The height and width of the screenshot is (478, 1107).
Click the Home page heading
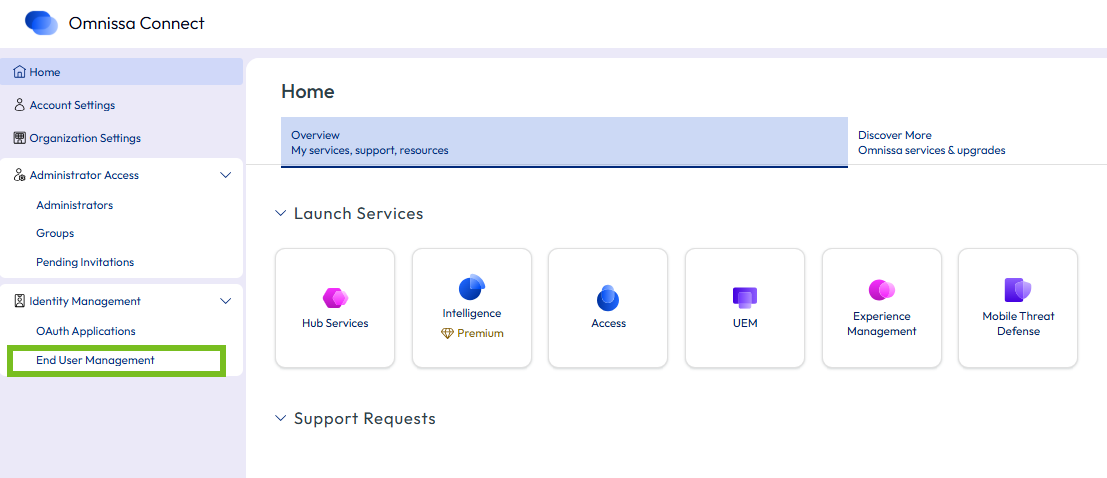pos(308,91)
